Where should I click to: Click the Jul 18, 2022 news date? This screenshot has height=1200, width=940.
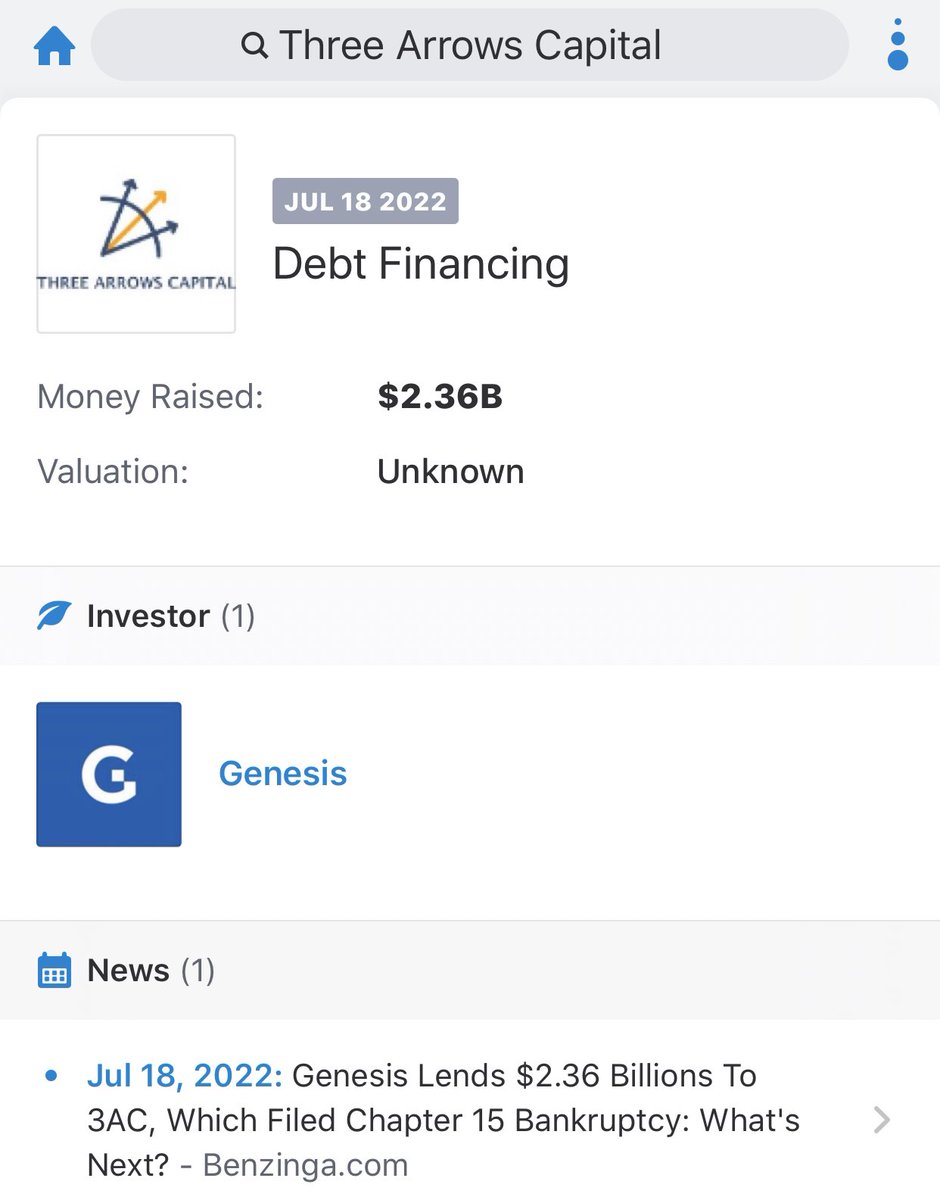[x=185, y=1076]
